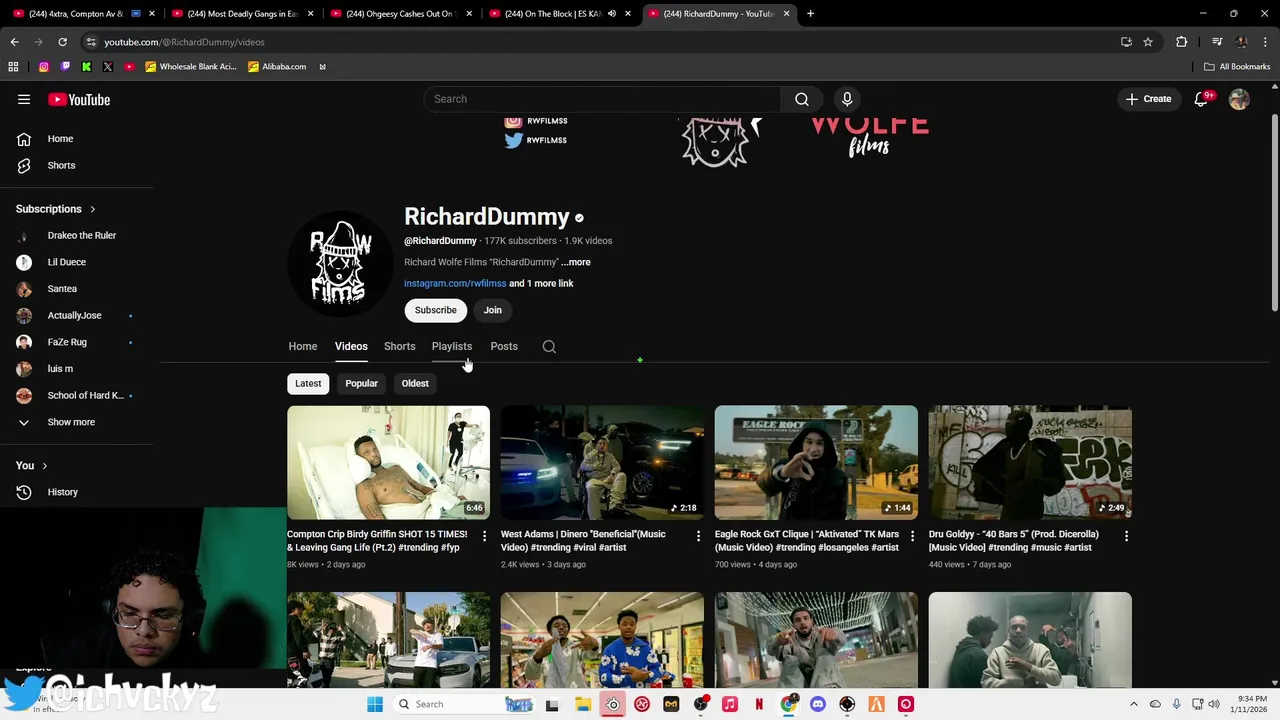The width and height of the screenshot is (1280, 720).
Task: Click the browser address bar URL
Action: pyautogui.click(x=185, y=42)
